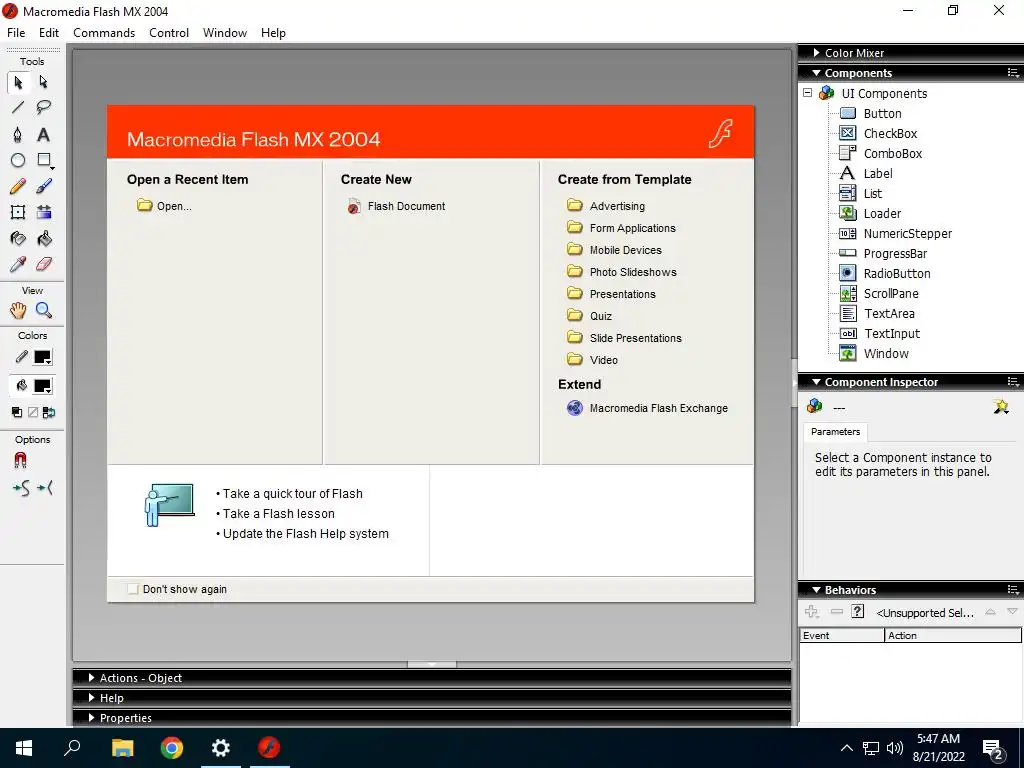
Task: Open Chrome from the taskbar
Action: [172, 748]
